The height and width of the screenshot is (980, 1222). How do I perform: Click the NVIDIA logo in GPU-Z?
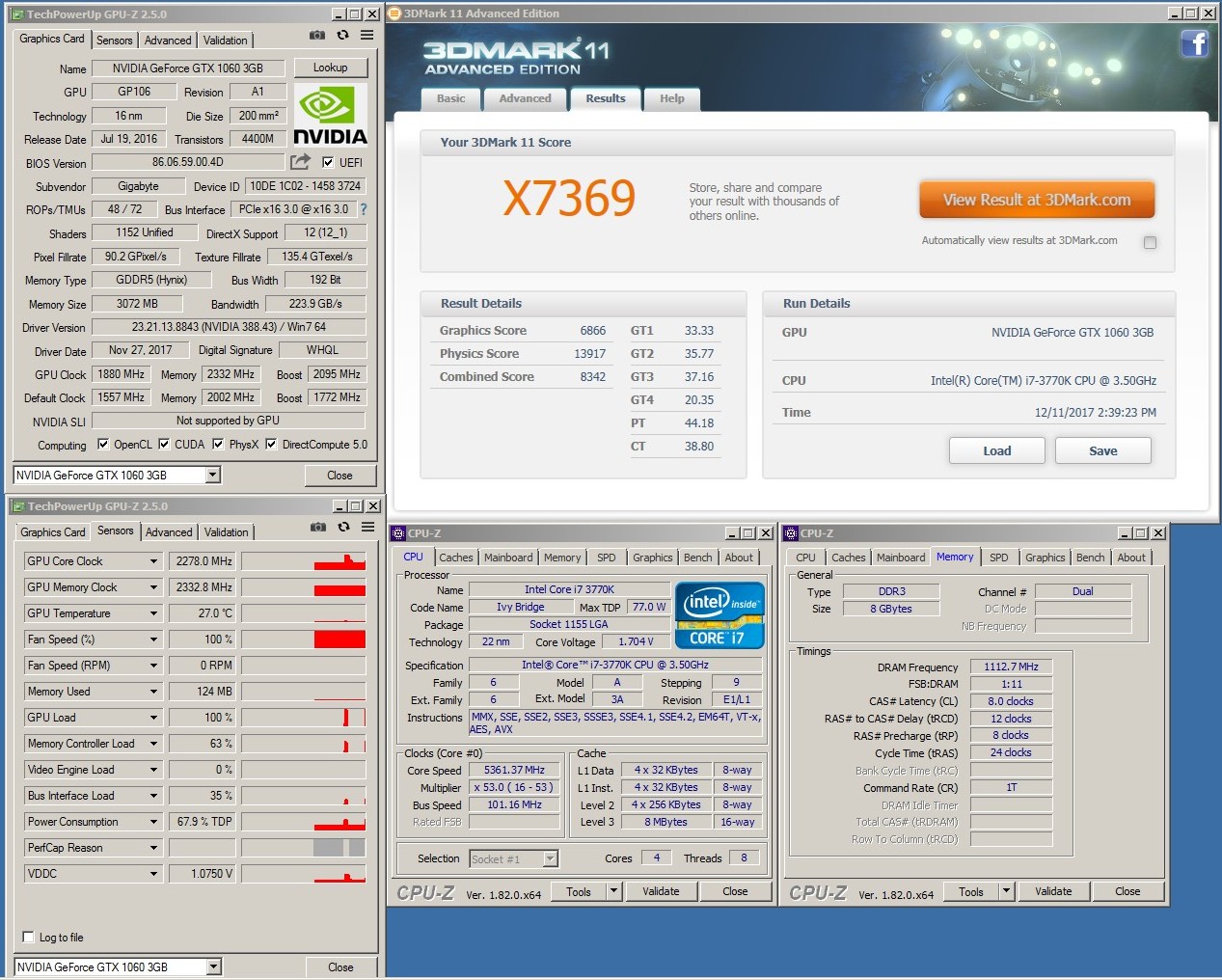(330, 115)
